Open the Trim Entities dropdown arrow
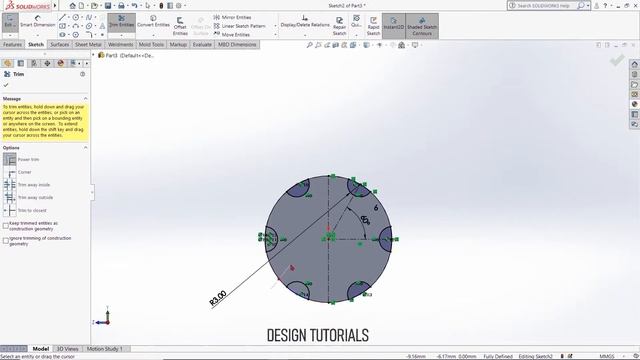This screenshot has width=640, height=360. (121, 36)
